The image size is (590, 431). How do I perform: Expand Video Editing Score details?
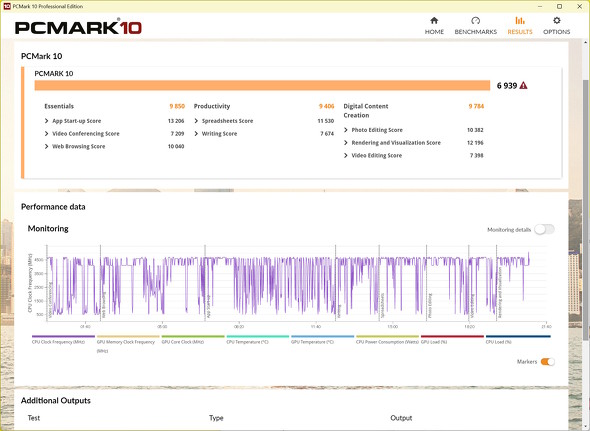coord(346,155)
